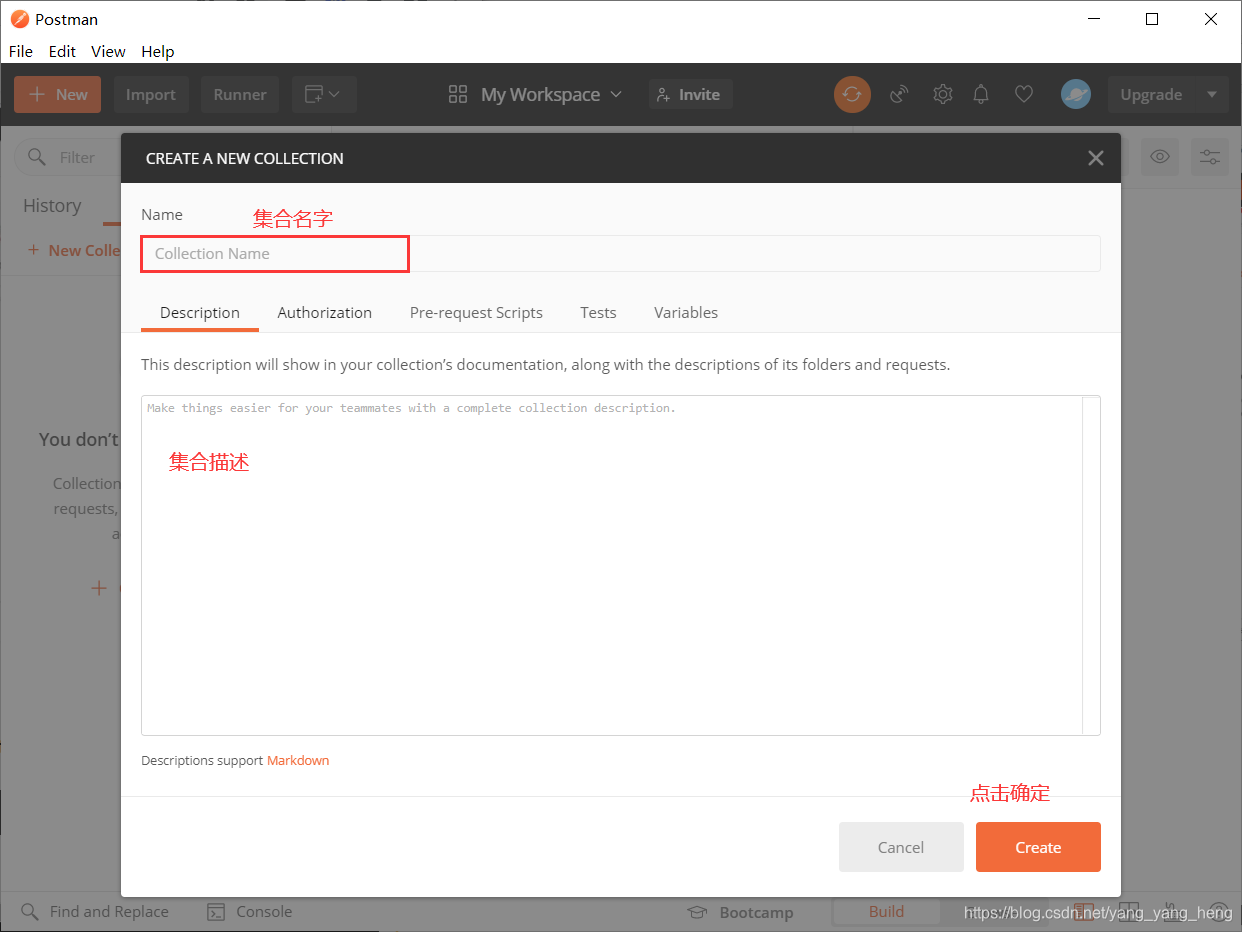Open the Help menu
This screenshot has width=1242, height=932.
tap(157, 51)
